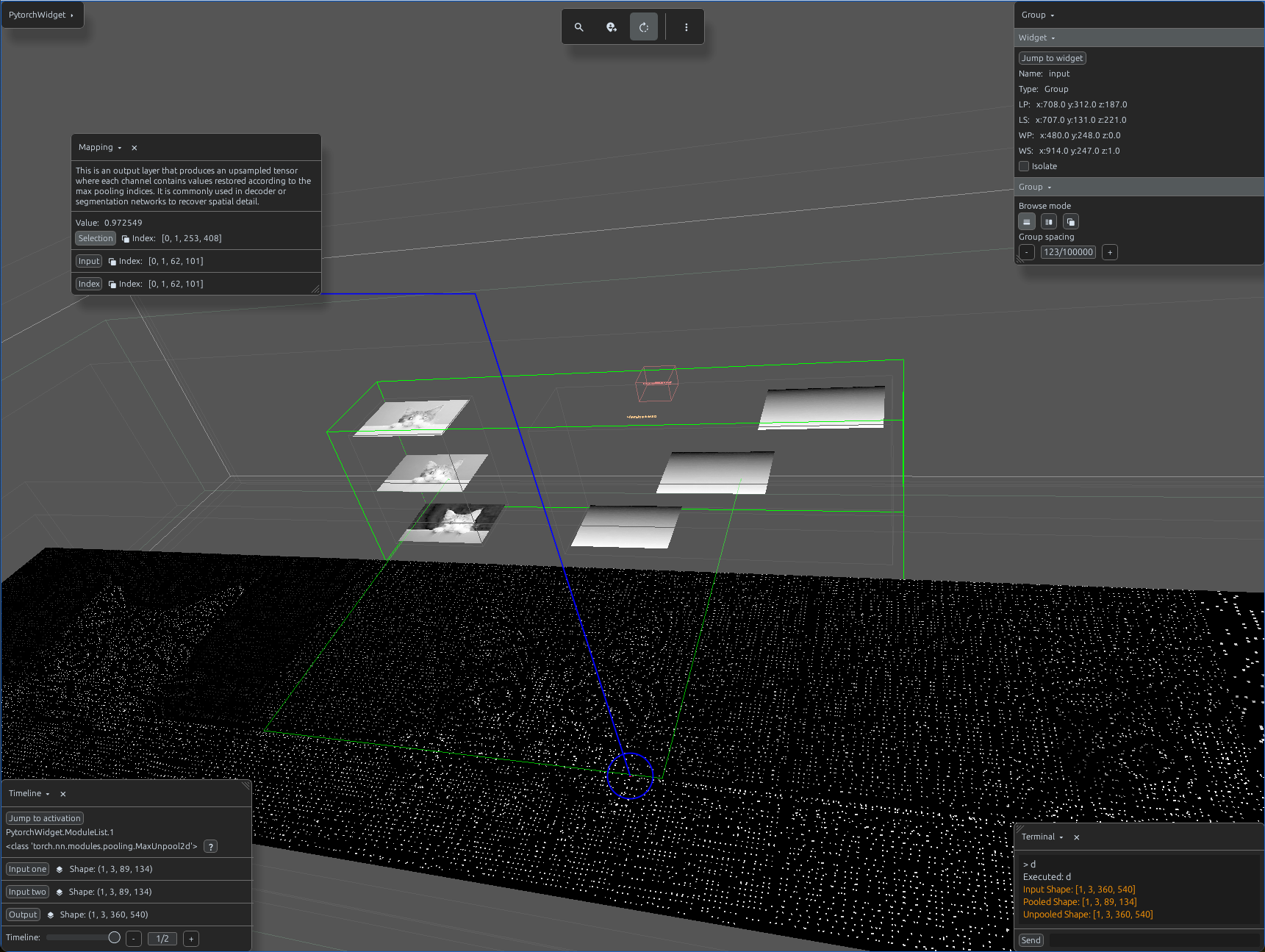Click the Selection button in Mapping

(96, 239)
